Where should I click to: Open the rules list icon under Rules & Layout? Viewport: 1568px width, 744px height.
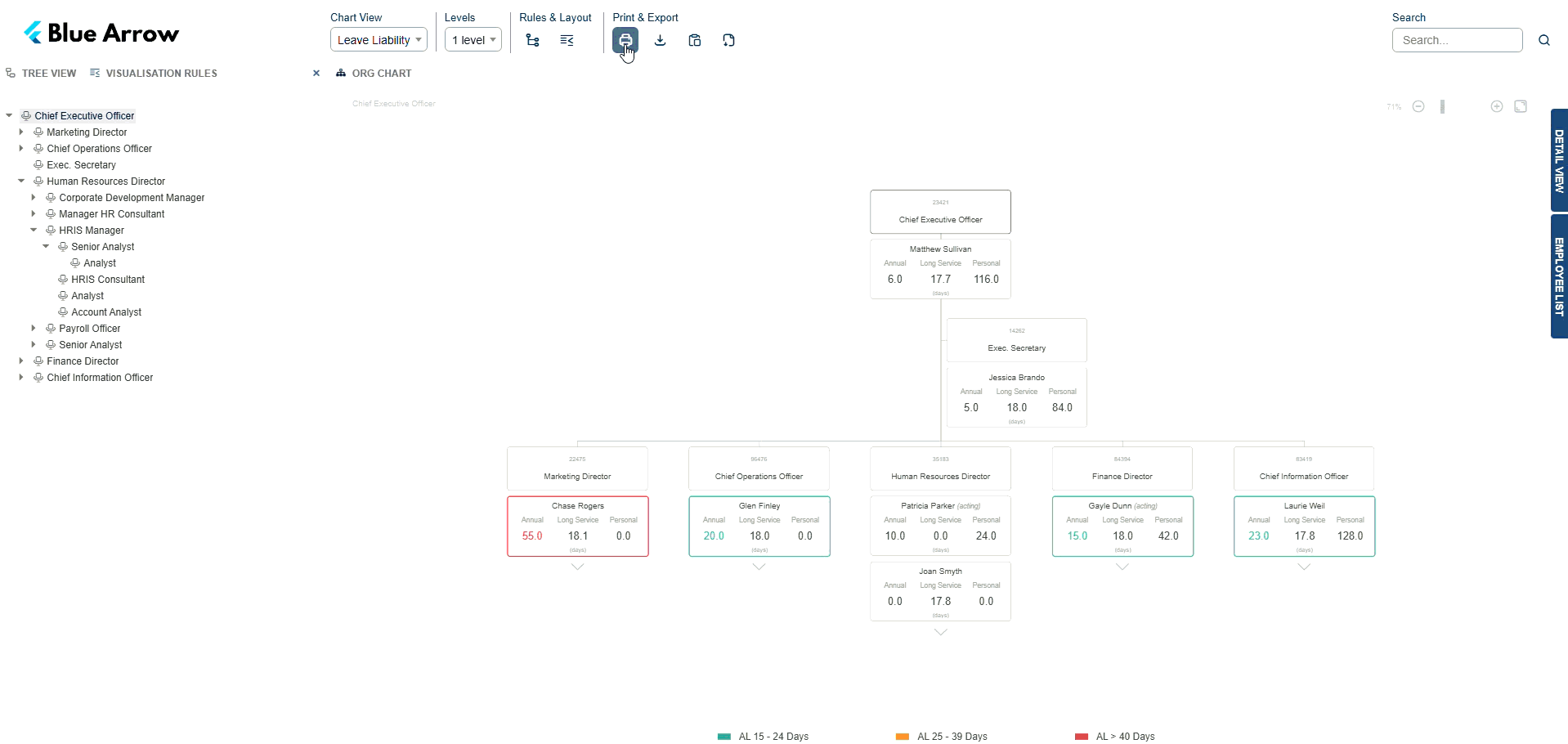click(x=567, y=39)
